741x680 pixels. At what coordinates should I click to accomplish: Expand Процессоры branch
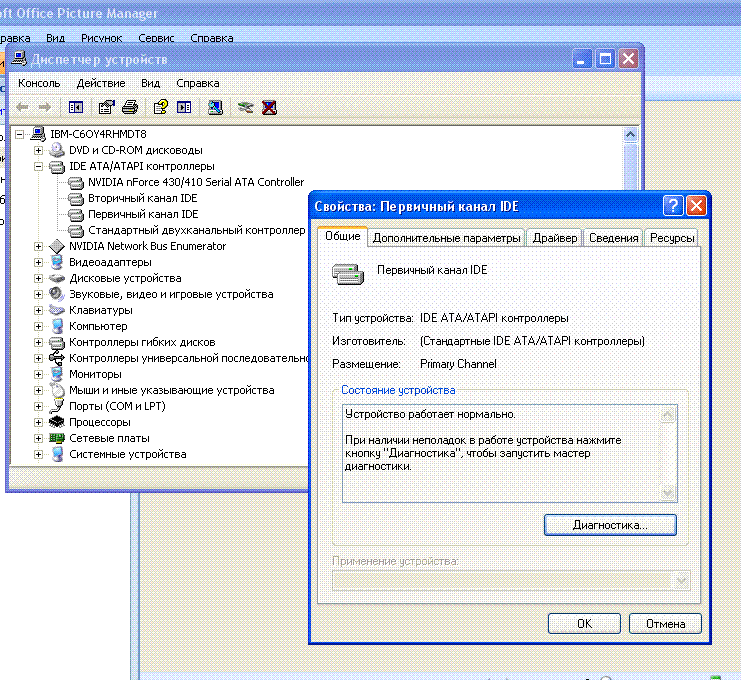pyautogui.click(x=38, y=422)
